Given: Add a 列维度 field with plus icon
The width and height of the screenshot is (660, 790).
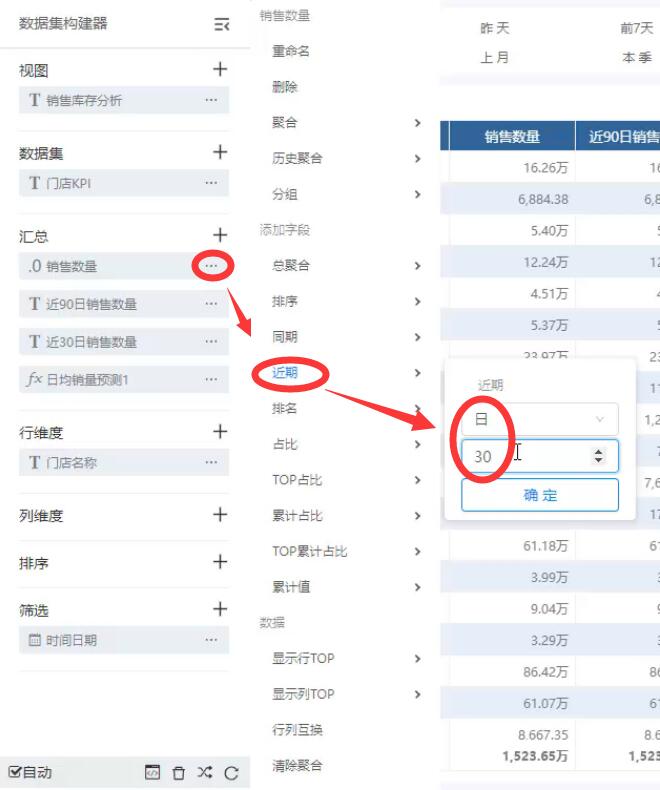Looking at the screenshot, I should (220, 514).
